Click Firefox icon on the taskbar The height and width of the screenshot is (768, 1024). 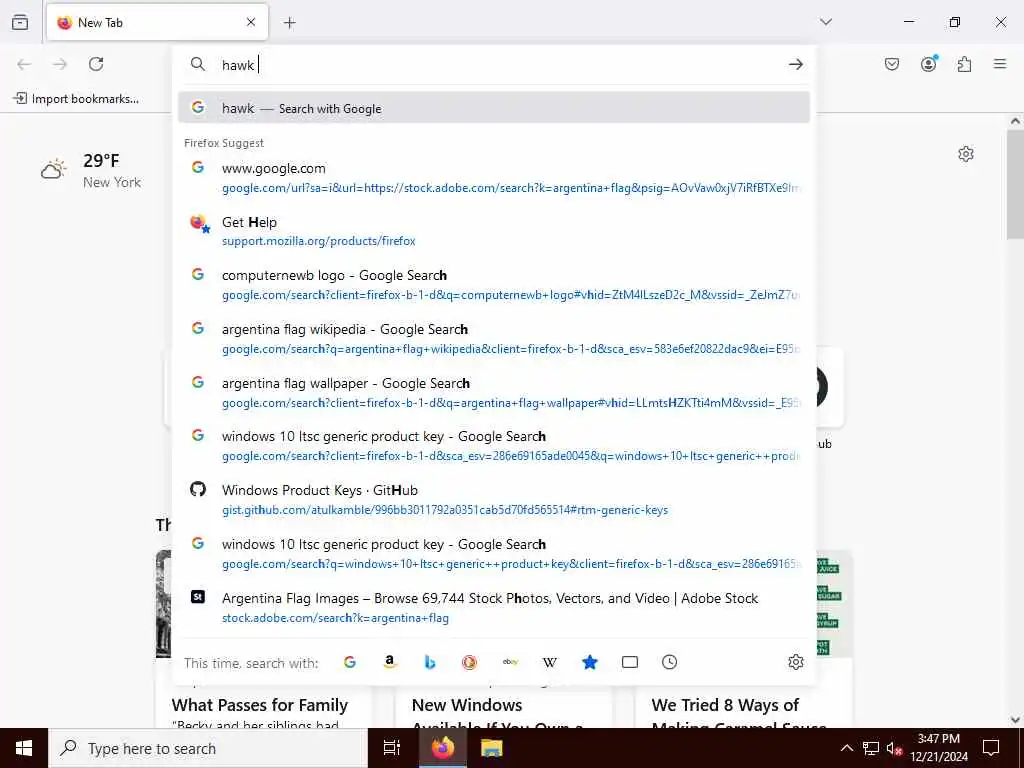[x=442, y=748]
